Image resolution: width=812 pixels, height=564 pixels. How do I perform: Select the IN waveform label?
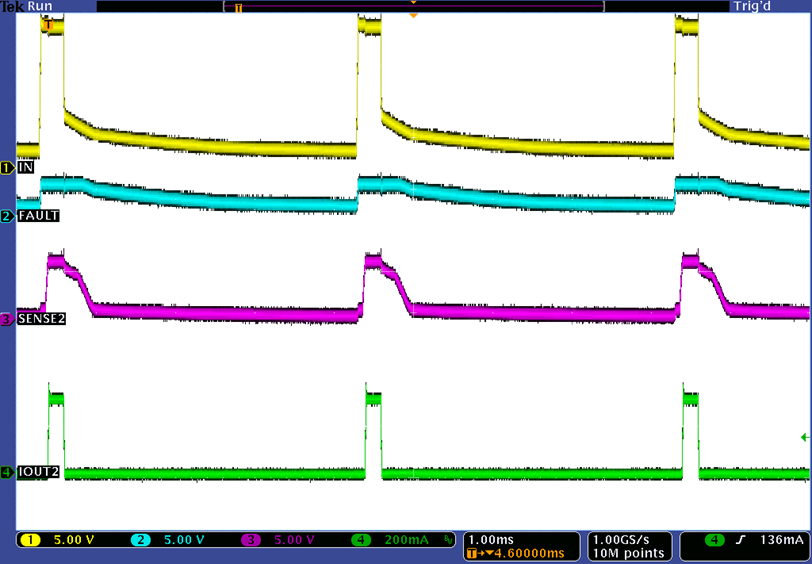pos(26,168)
